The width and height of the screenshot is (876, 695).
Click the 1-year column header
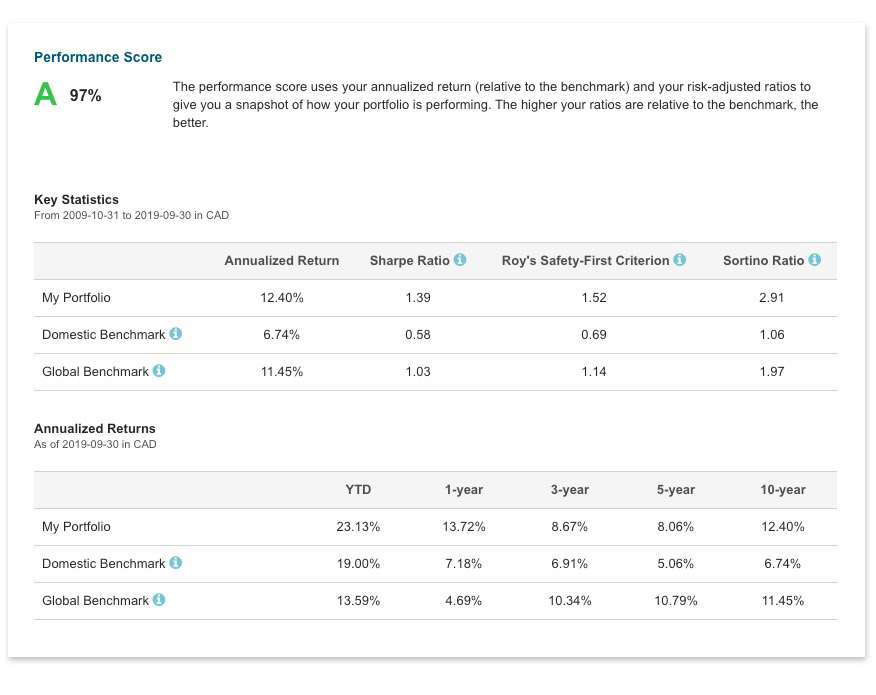(464, 490)
